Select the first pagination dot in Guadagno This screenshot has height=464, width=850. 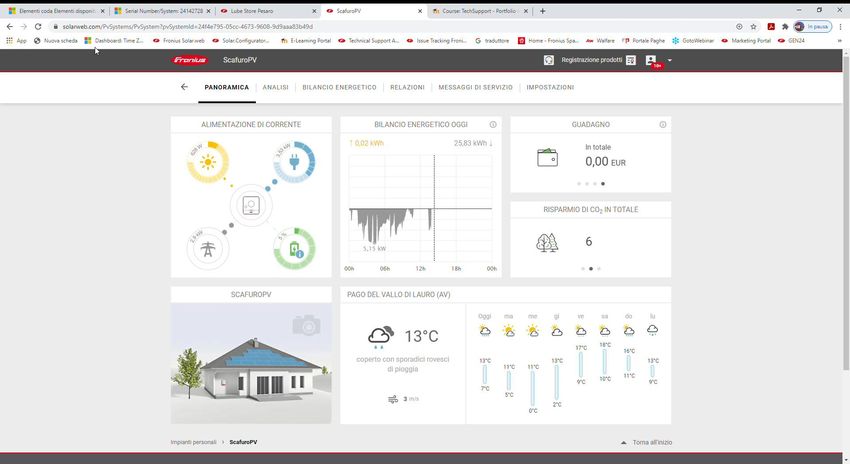point(578,184)
